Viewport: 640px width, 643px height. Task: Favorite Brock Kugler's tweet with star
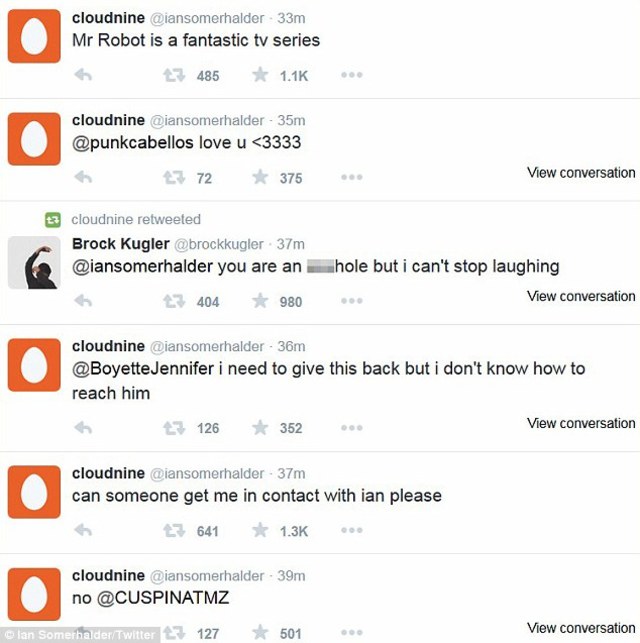pyautogui.click(x=260, y=301)
